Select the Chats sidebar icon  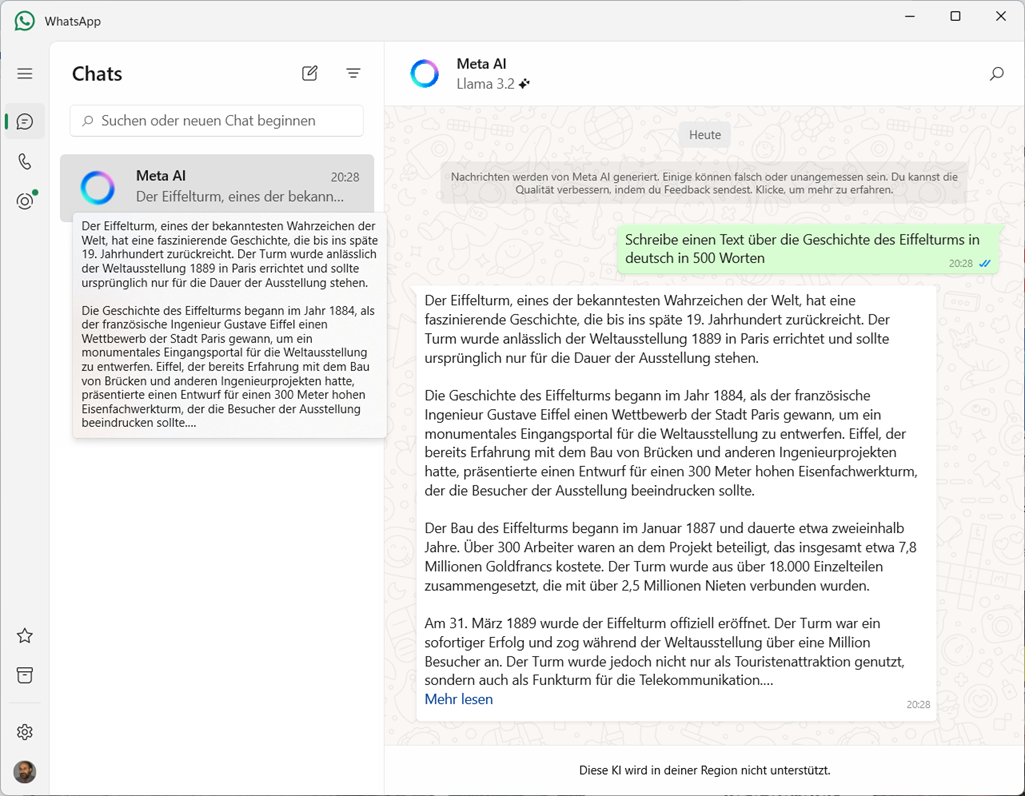click(25, 122)
